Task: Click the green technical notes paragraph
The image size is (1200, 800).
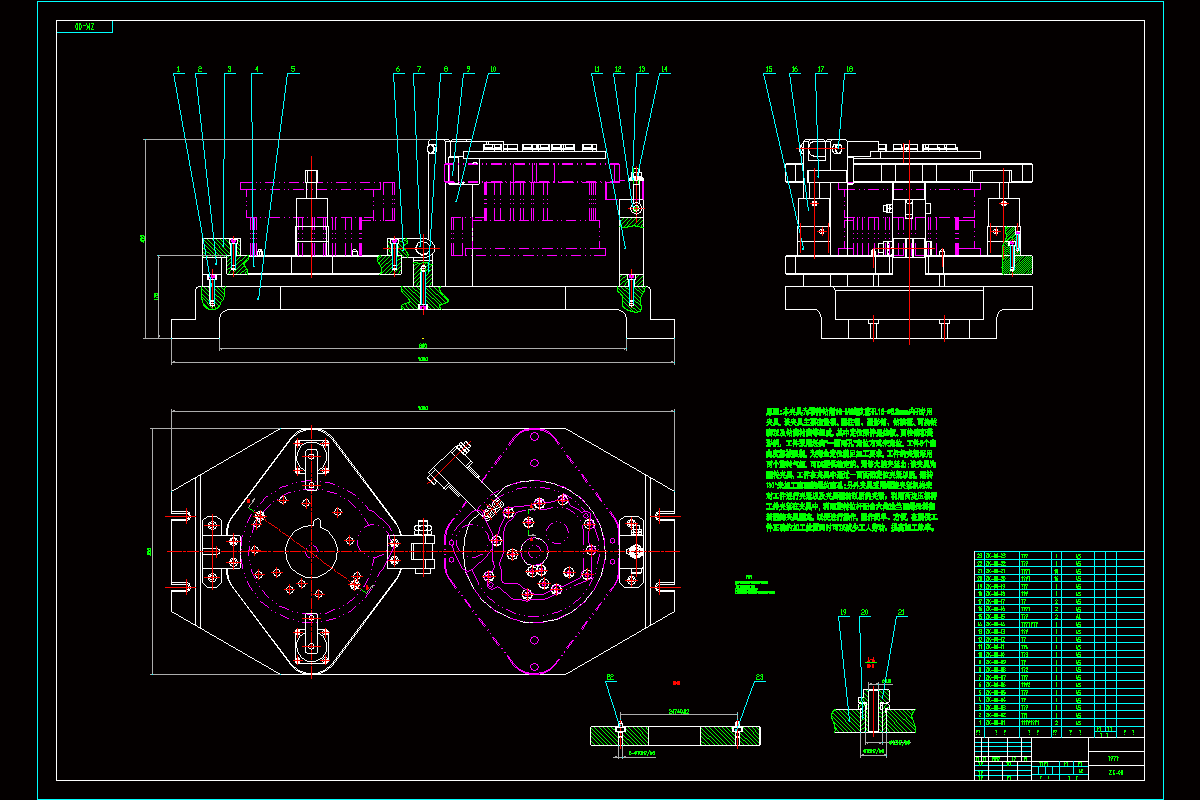Action: pyautogui.click(x=854, y=469)
